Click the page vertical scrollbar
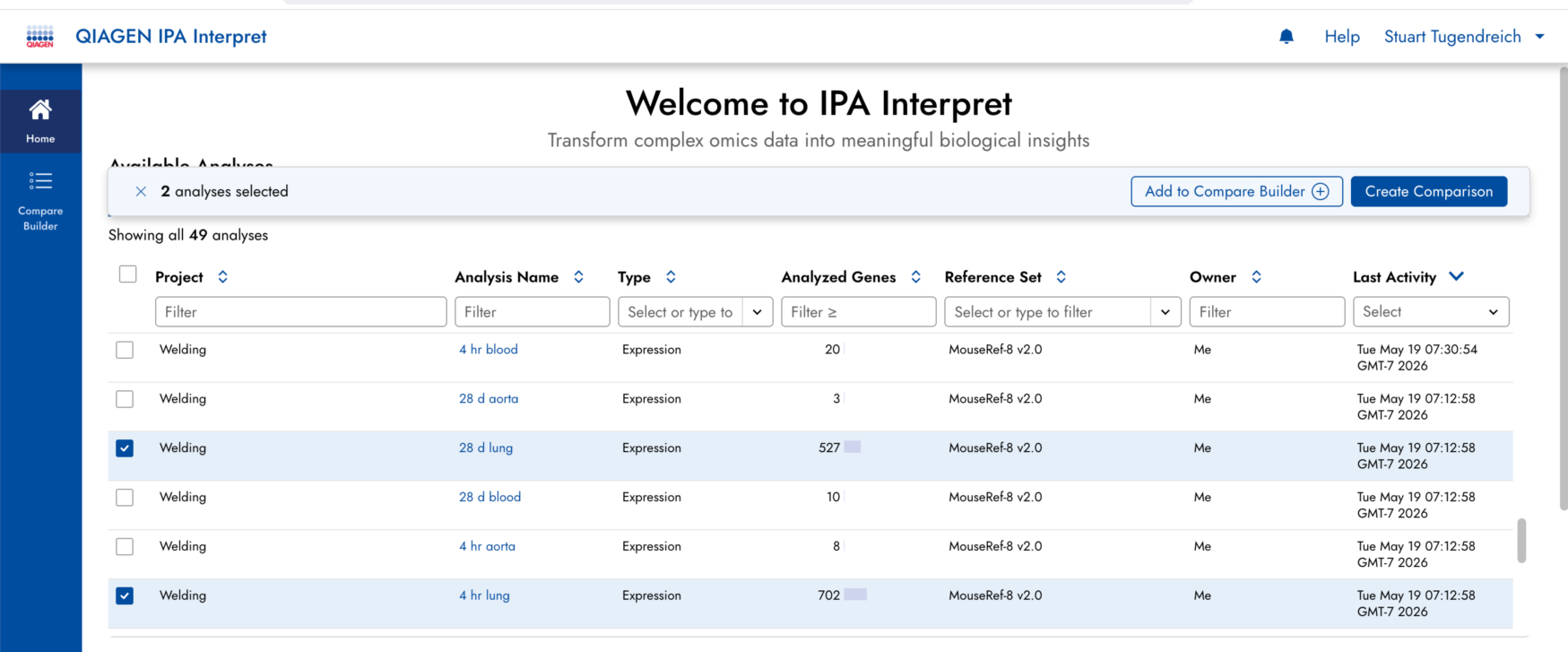The width and height of the screenshot is (1568, 652). (x=1563, y=289)
